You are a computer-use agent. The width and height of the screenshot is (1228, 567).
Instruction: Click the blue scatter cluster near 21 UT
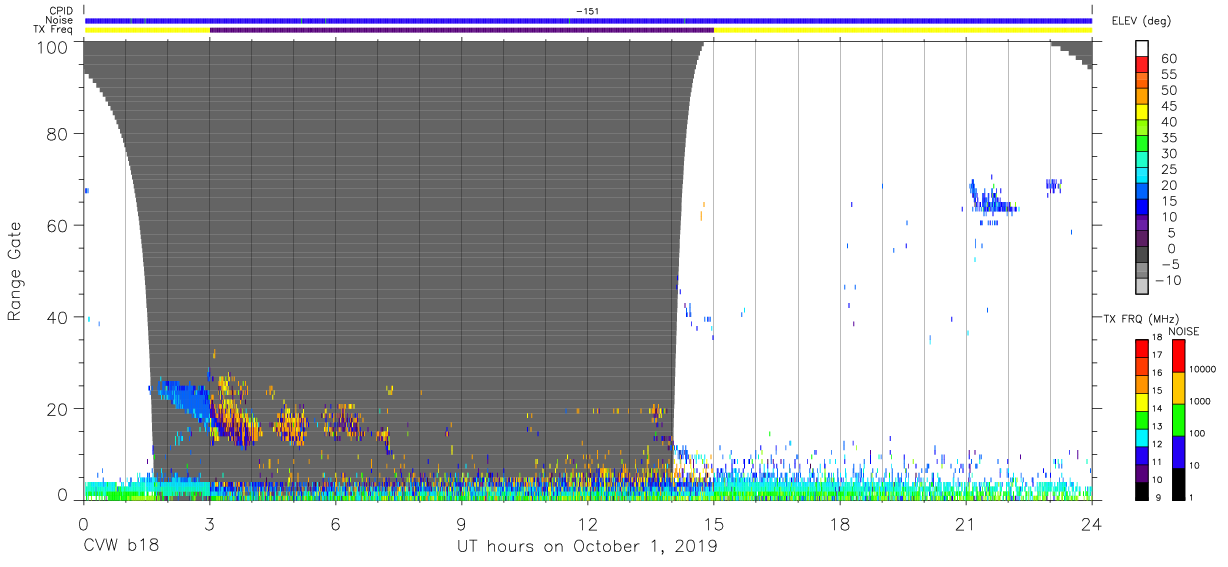tap(992, 200)
